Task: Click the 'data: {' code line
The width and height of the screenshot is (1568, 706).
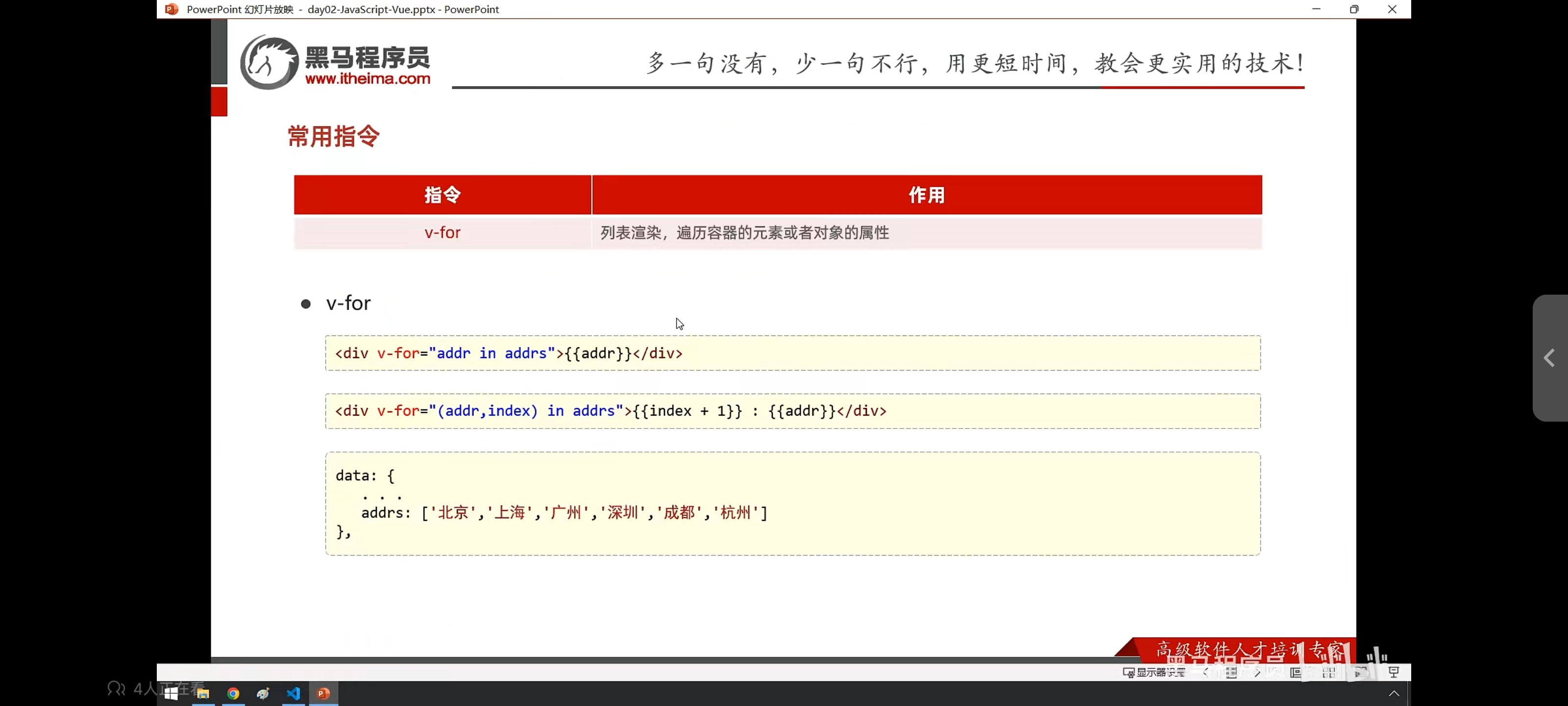Action: coord(365,475)
